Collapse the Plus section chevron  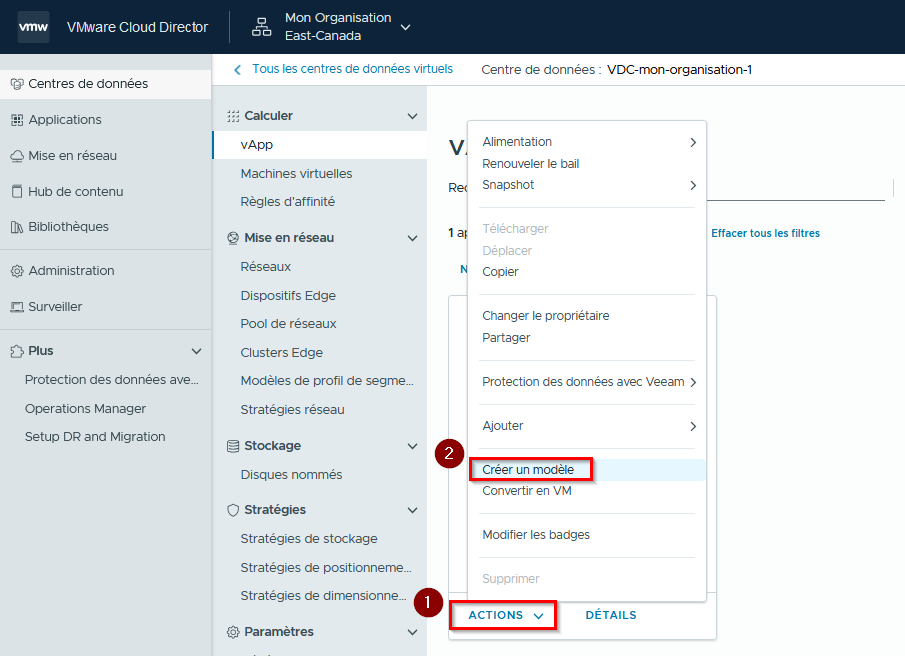pyautogui.click(x=197, y=351)
